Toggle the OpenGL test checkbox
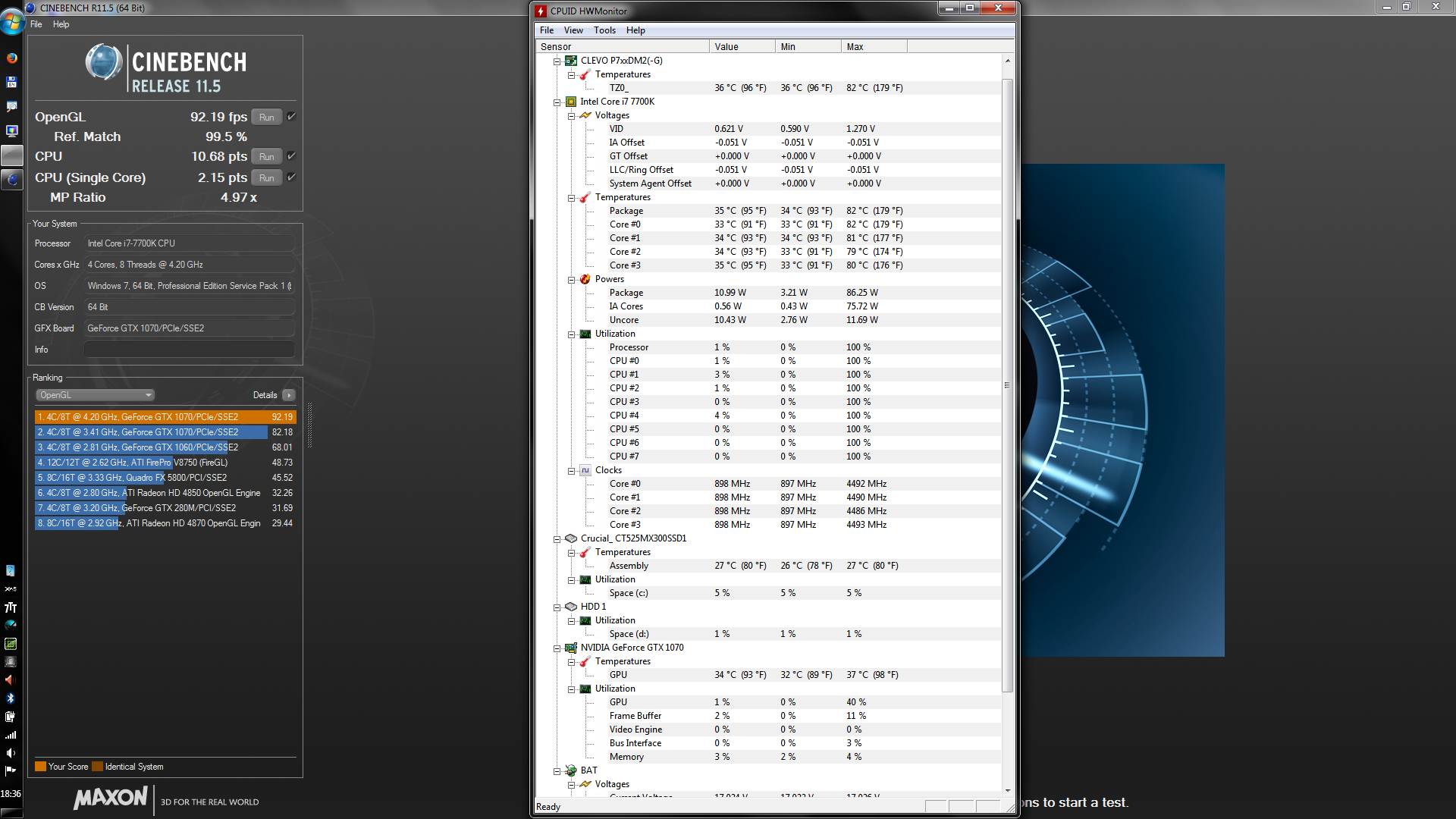The width and height of the screenshot is (1456, 819). [291, 117]
